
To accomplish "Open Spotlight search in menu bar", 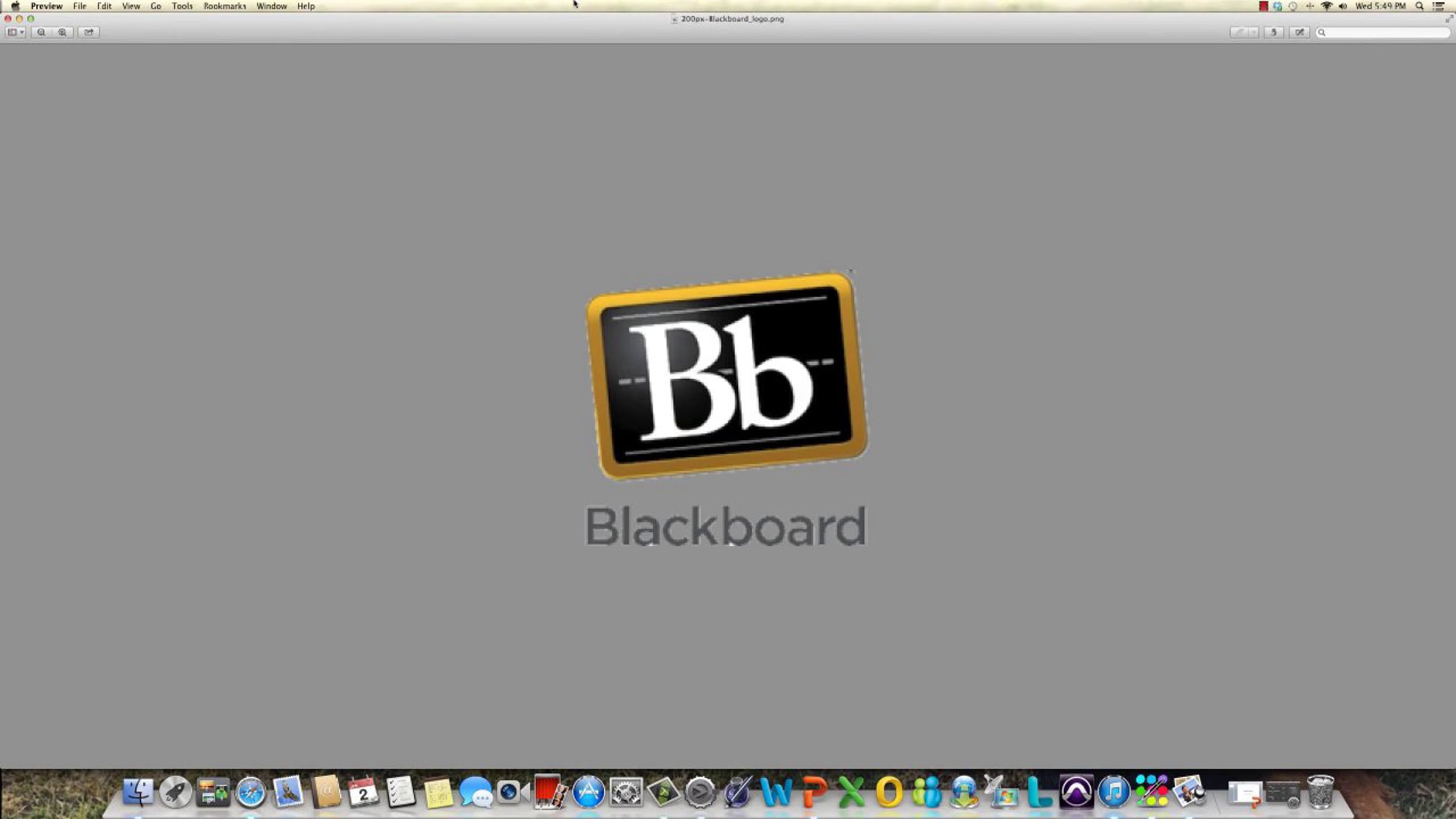I will [x=1419, y=6].
